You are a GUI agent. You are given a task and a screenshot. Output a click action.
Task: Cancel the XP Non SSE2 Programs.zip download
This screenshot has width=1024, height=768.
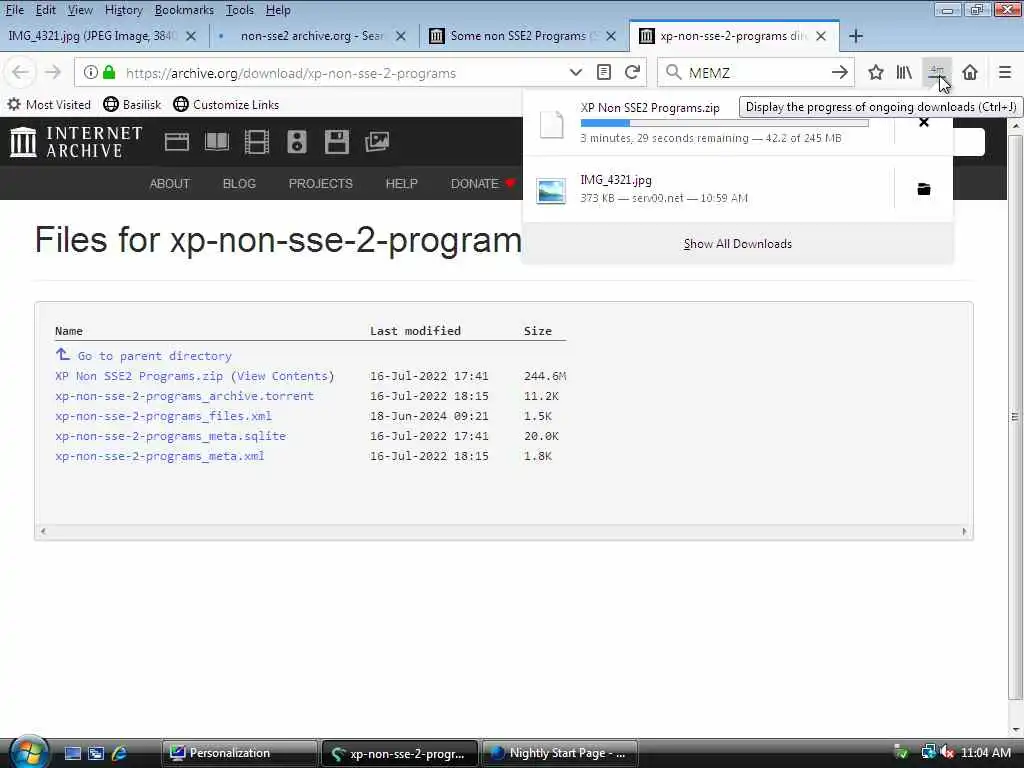(x=923, y=122)
